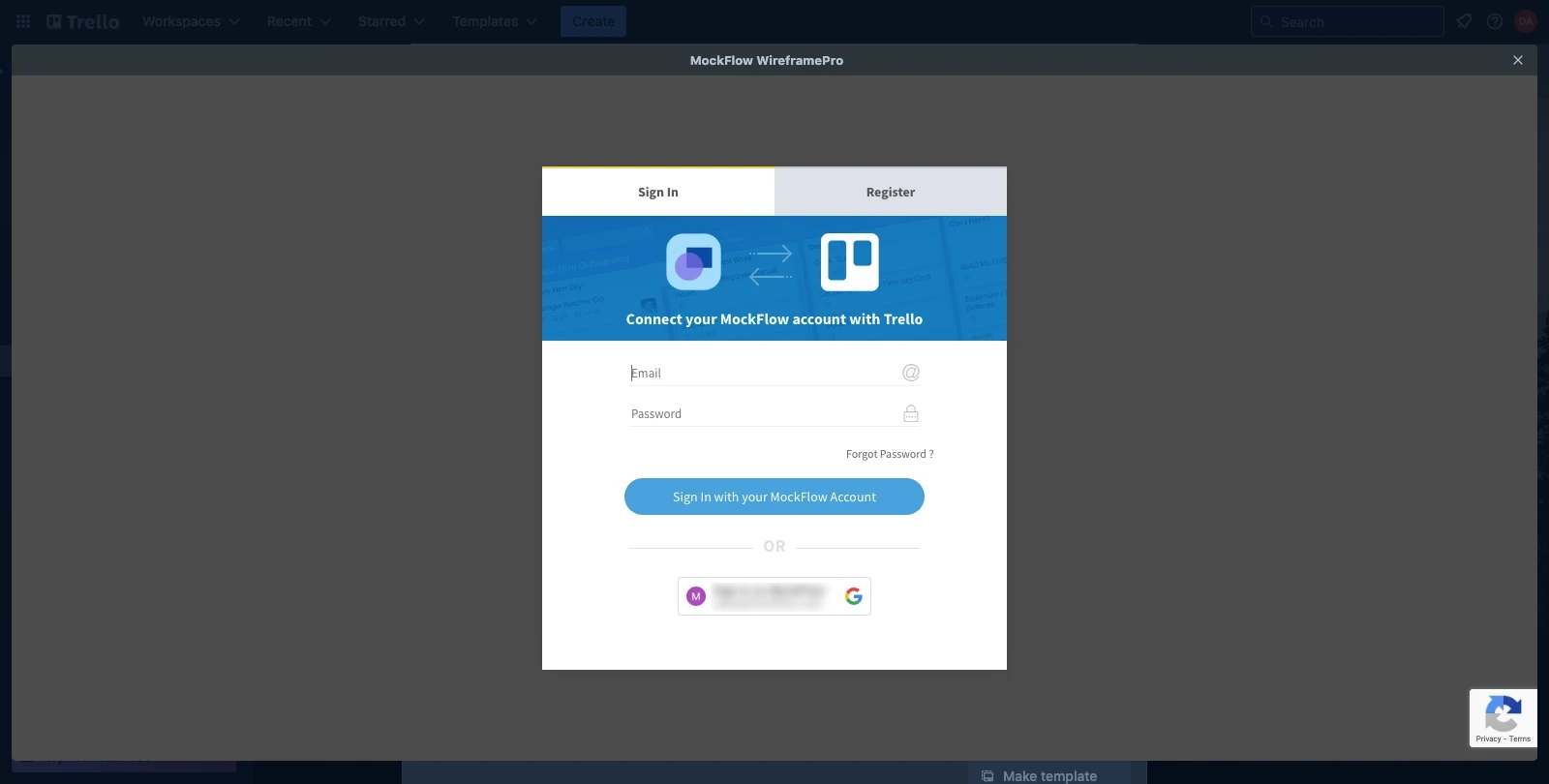Click the Trello logo in the connect banner
This screenshot has height=784, width=1549.
[x=850, y=261]
